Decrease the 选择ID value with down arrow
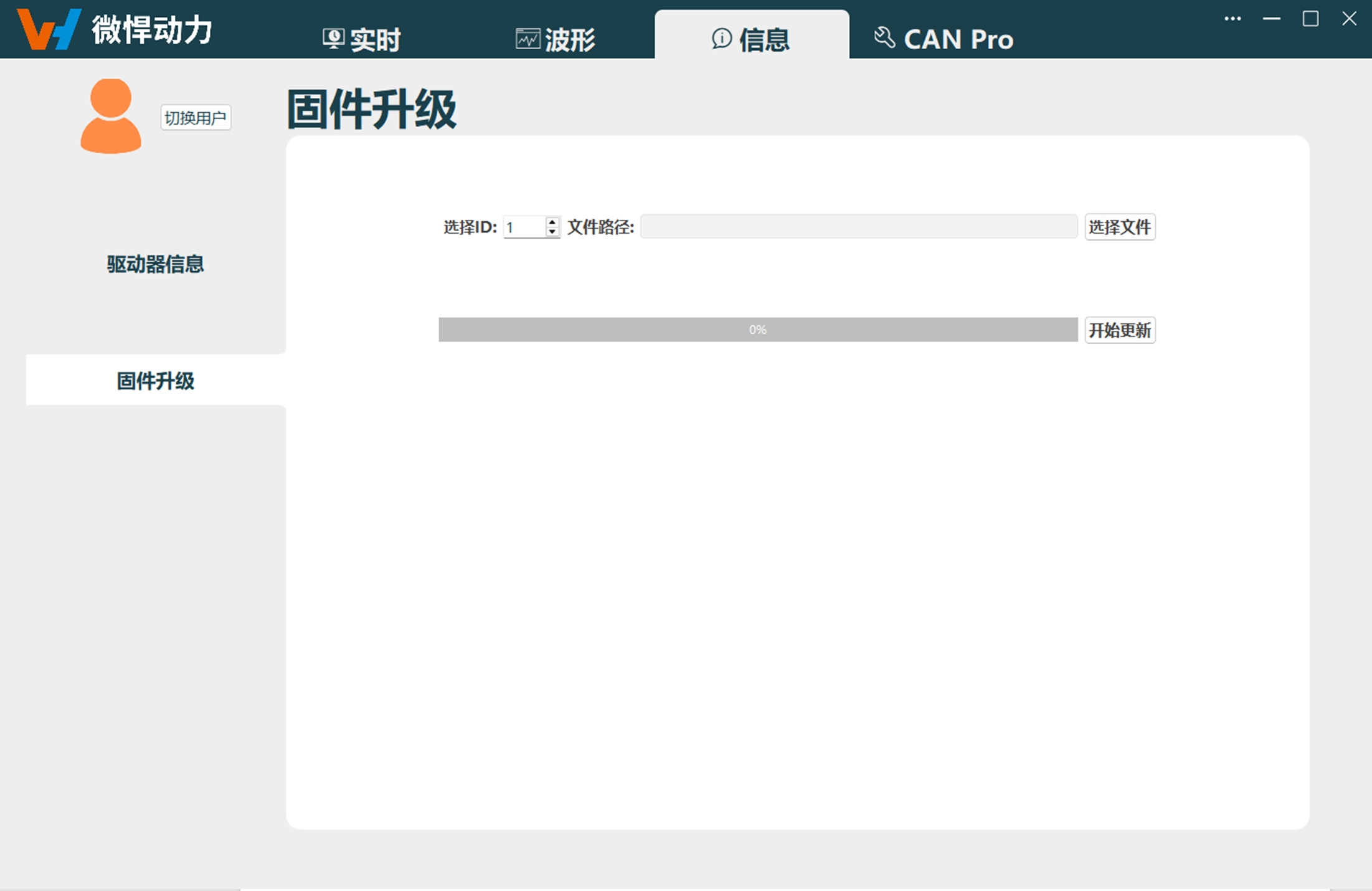 [x=552, y=232]
